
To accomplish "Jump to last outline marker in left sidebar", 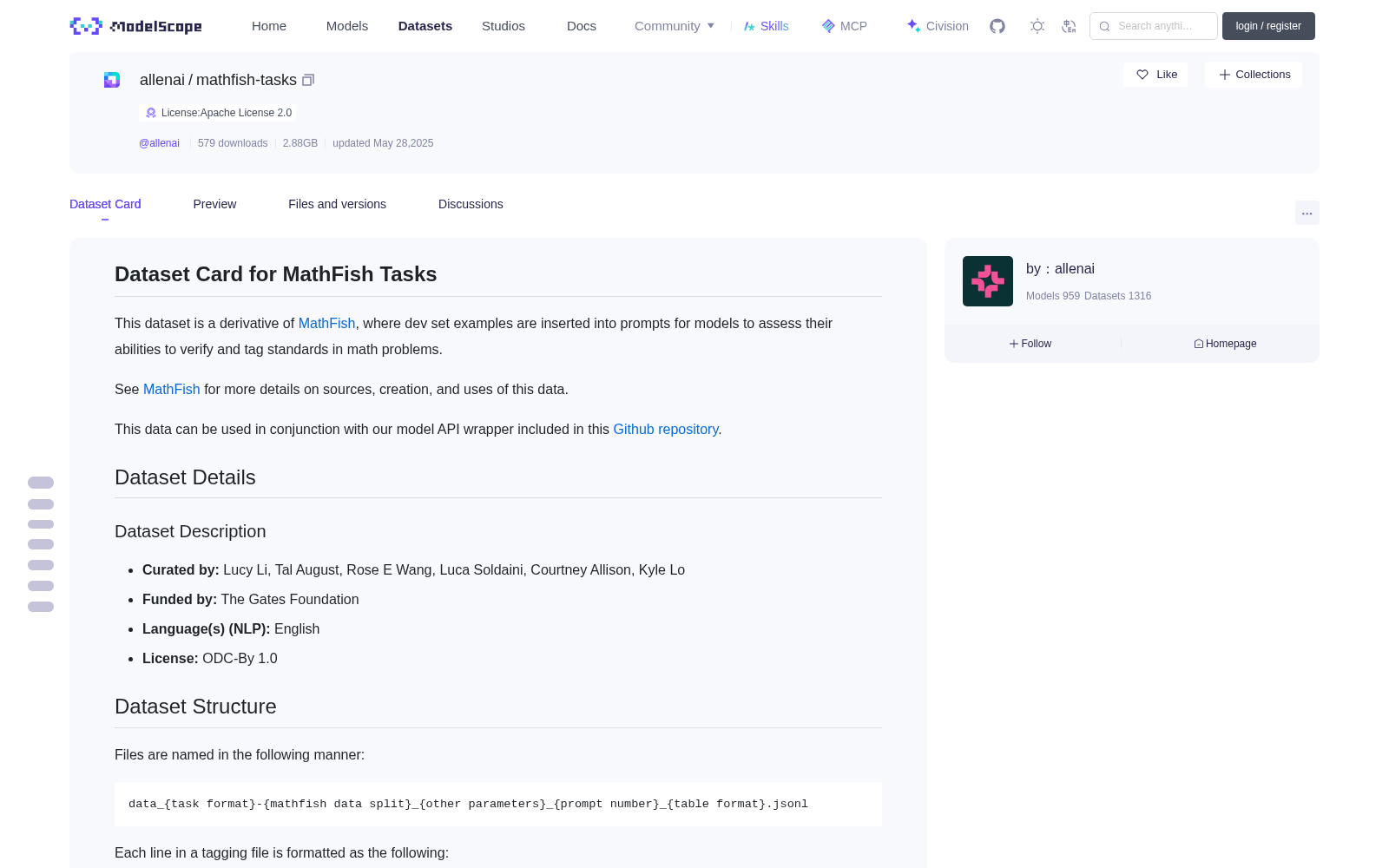I will tap(41, 607).
